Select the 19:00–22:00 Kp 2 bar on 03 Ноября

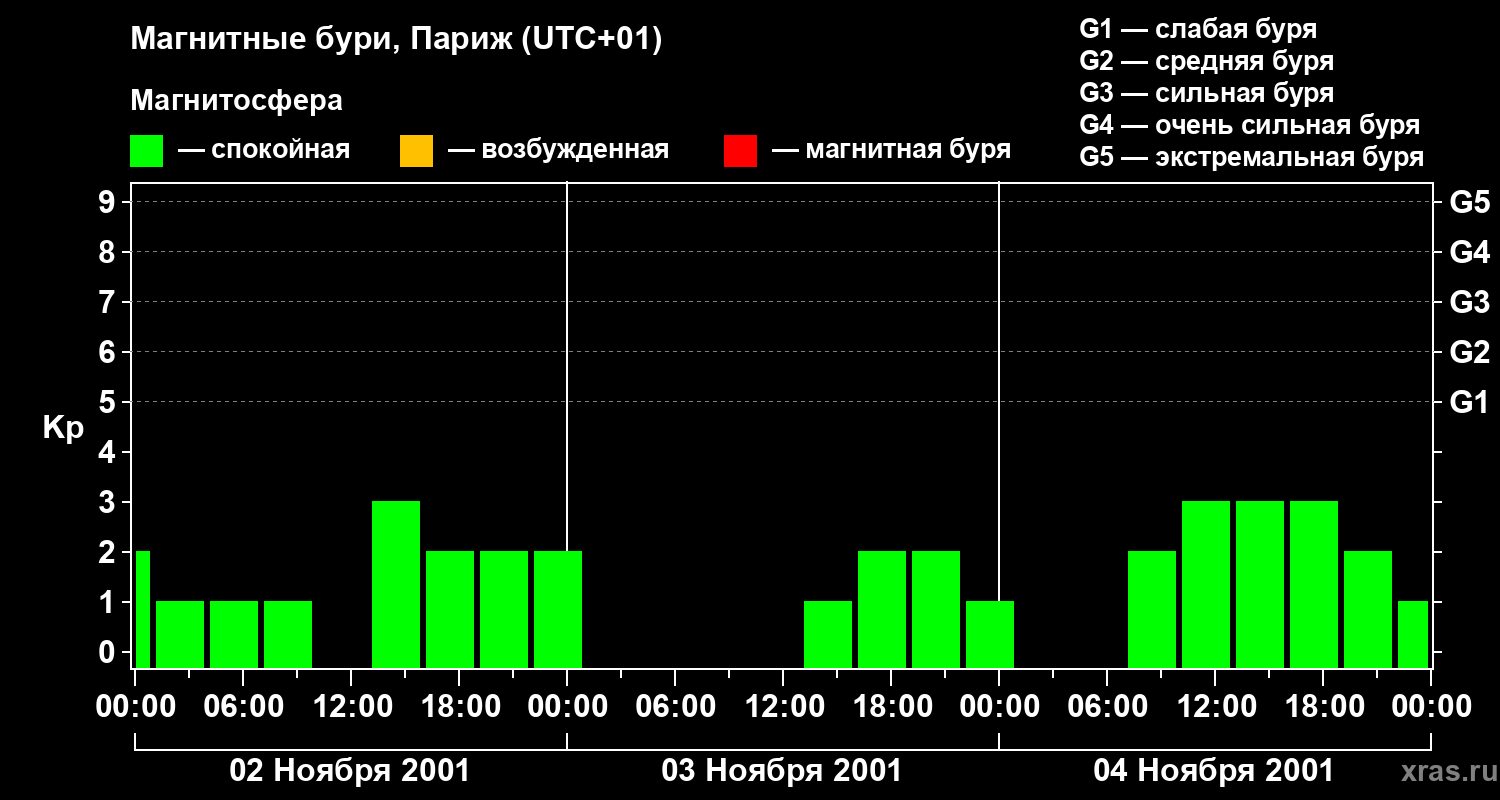936,609
